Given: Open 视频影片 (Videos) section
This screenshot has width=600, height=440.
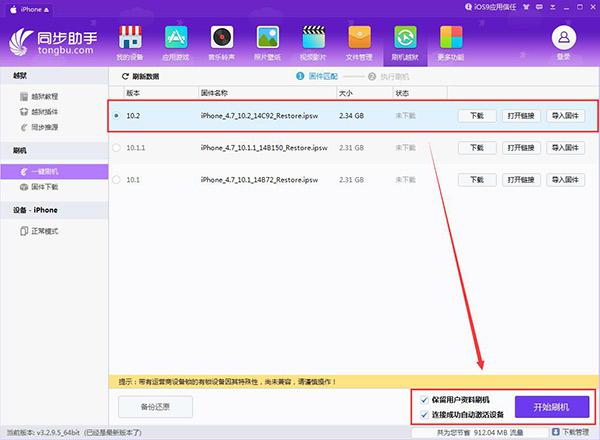Looking at the screenshot, I should 313,43.
